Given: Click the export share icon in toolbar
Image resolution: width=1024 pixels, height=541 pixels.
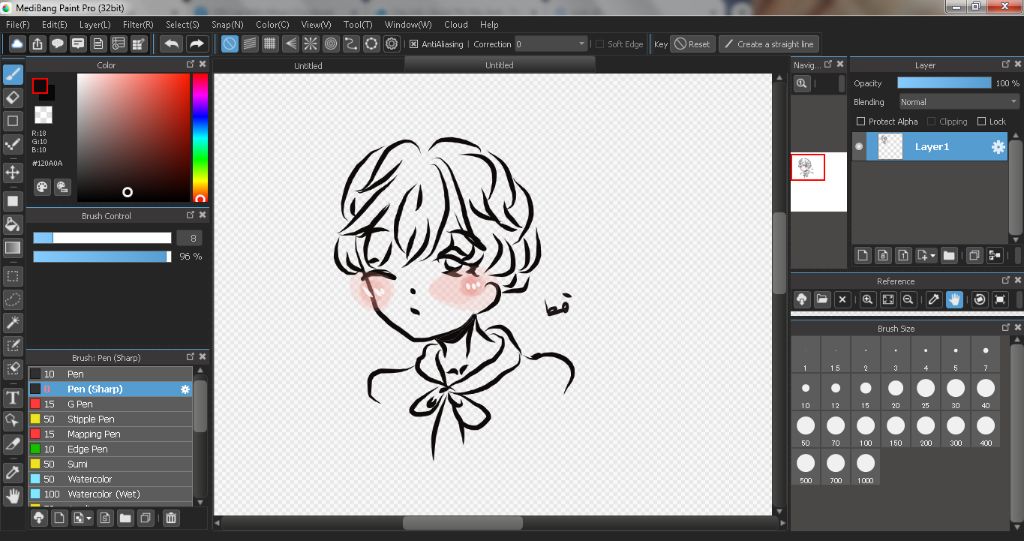Looking at the screenshot, I should (38, 44).
